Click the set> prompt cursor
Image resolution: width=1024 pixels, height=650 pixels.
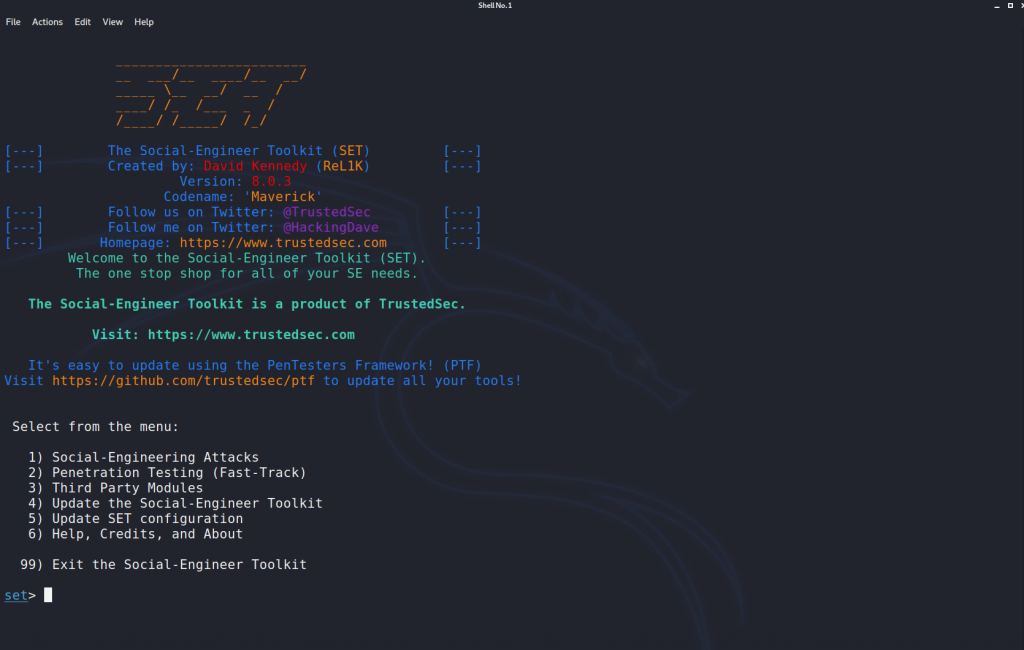(x=48, y=594)
